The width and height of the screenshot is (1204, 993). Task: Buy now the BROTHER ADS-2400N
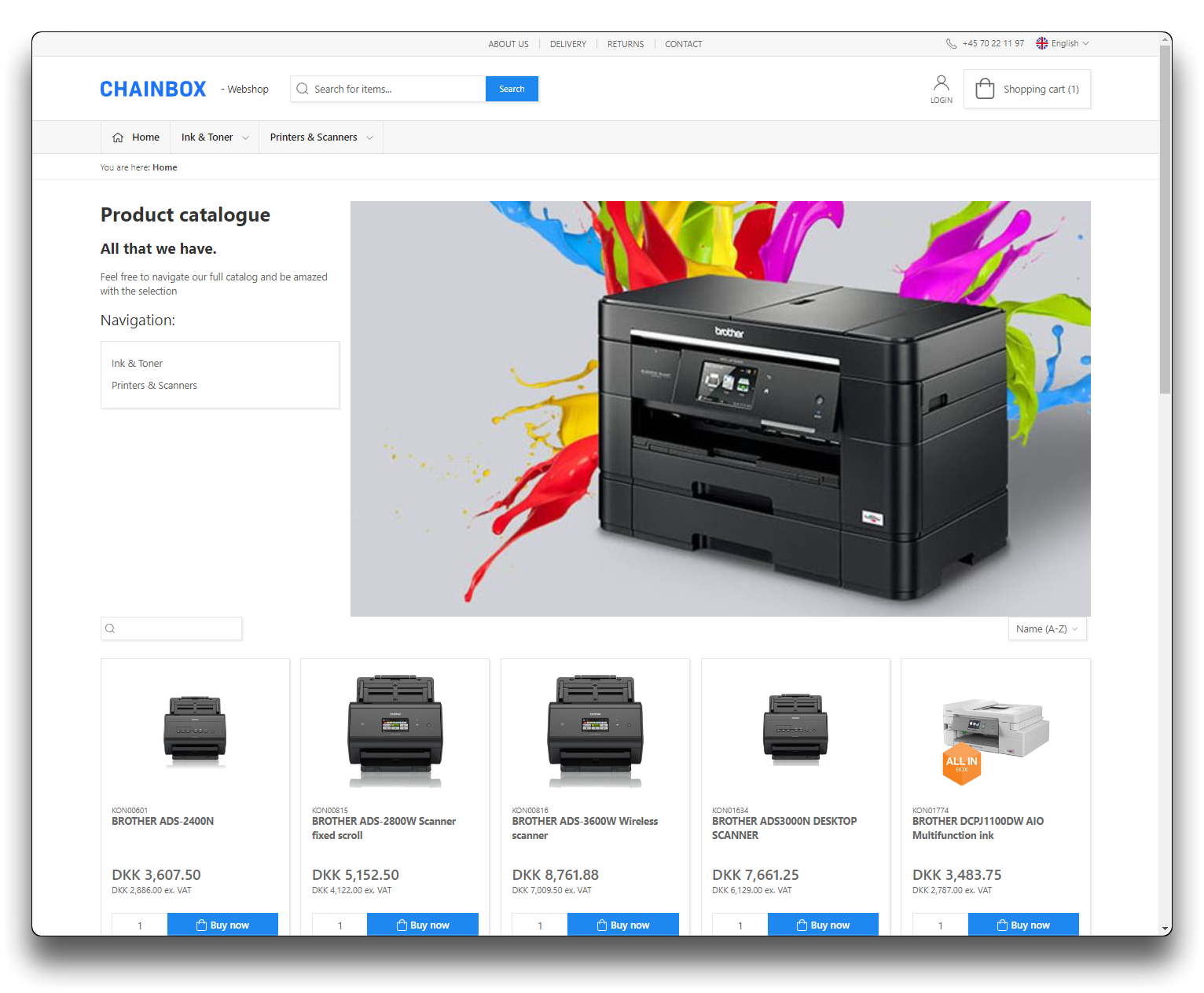(x=222, y=925)
